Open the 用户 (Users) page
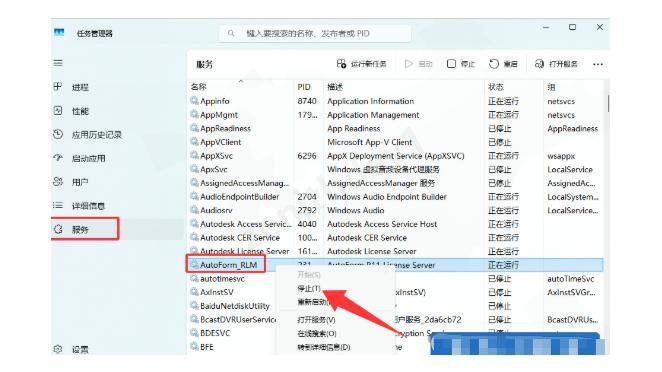662x372 pixels. 80,182
